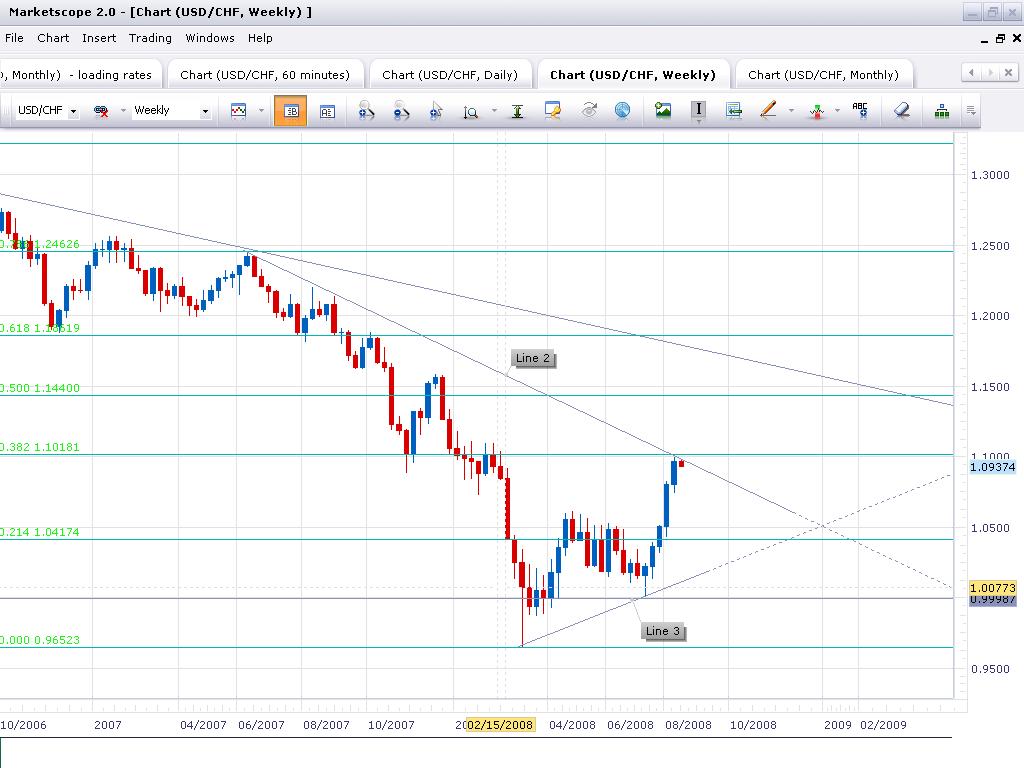The image size is (1024, 768).
Task: Click the Line 2 label on the chart
Action: click(533, 358)
